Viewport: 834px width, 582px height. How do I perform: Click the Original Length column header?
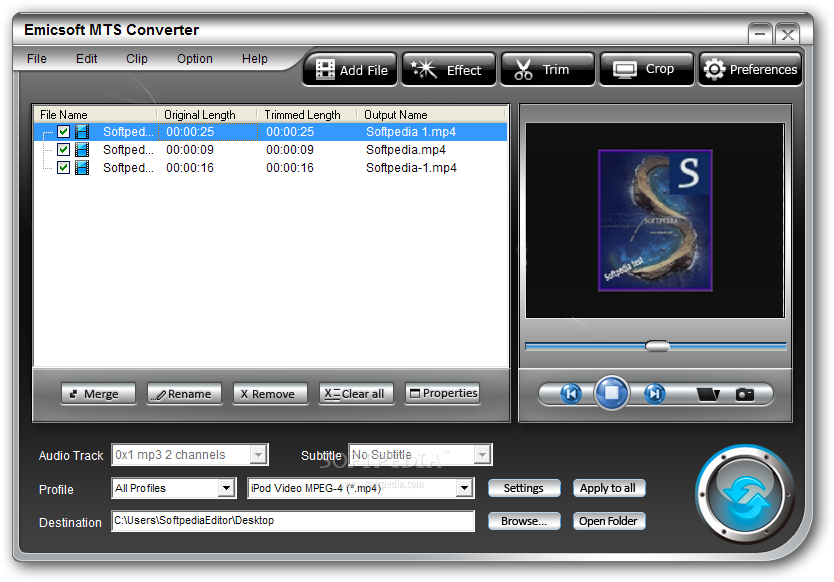tap(207, 114)
